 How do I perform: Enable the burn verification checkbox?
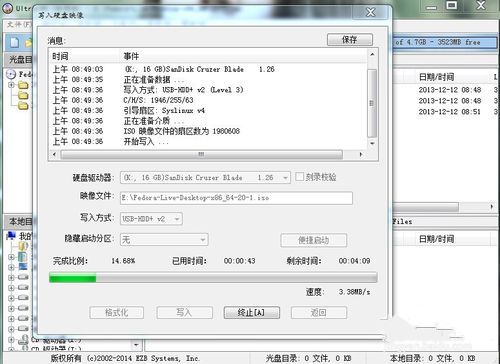coord(300,177)
